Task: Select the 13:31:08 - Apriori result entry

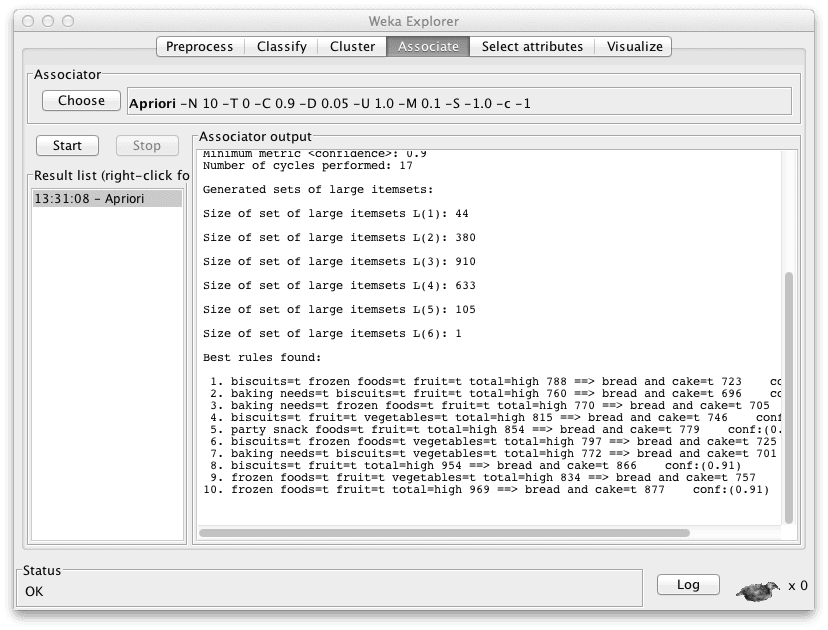Action: [107, 199]
